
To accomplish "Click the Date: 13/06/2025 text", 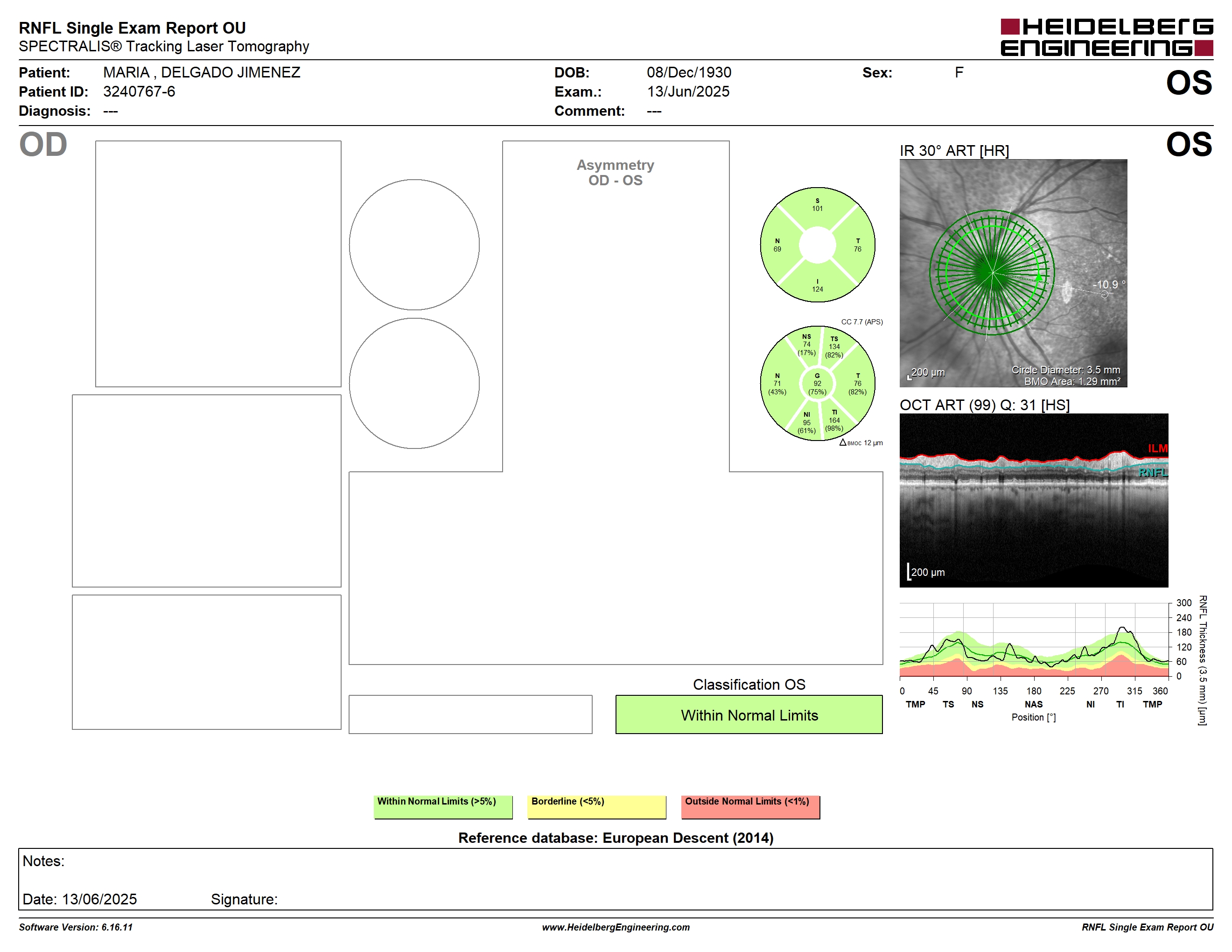I will click(79, 899).
